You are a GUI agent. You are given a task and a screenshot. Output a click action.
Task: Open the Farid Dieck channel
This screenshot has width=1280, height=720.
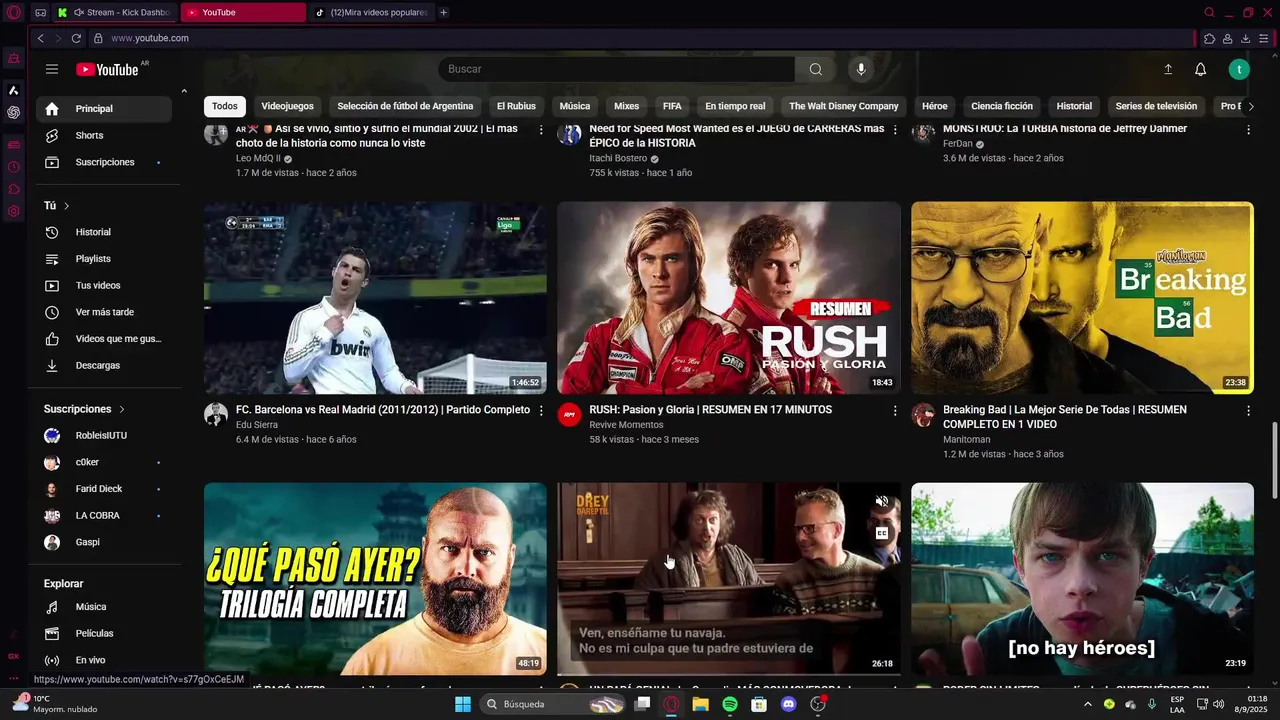coord(105,489)
